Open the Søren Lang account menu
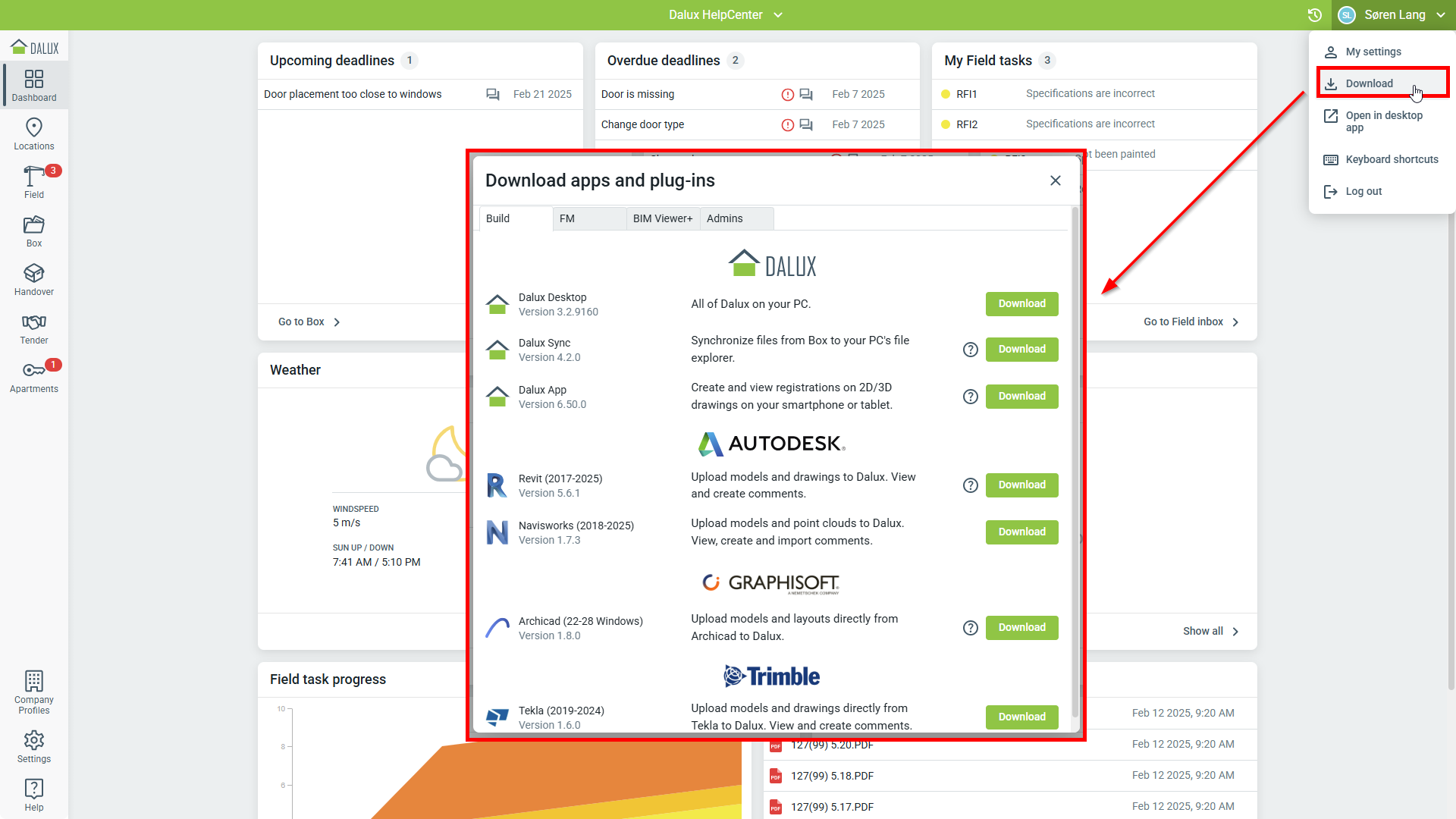Screen dimensions: 1456x819 (x=1394, y=14)
